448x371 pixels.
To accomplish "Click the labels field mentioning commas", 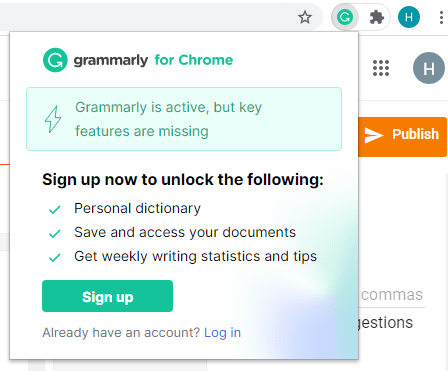I will [392, 295].
